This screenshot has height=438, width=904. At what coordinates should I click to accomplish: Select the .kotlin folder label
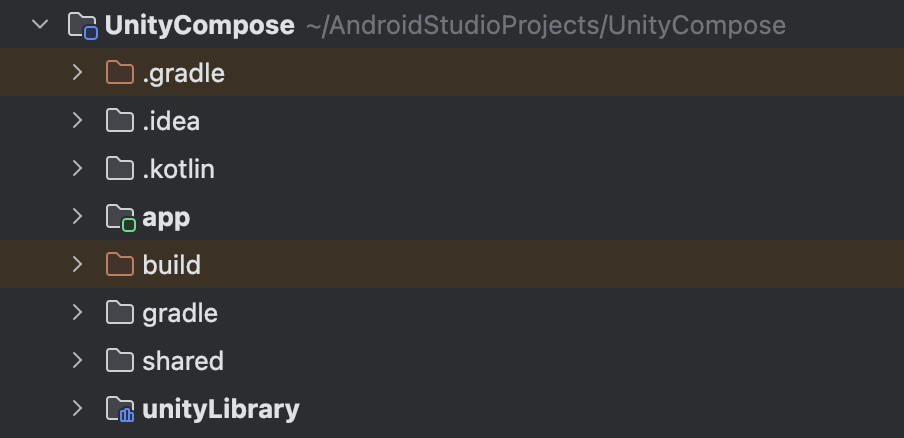[x=178, y=169]
